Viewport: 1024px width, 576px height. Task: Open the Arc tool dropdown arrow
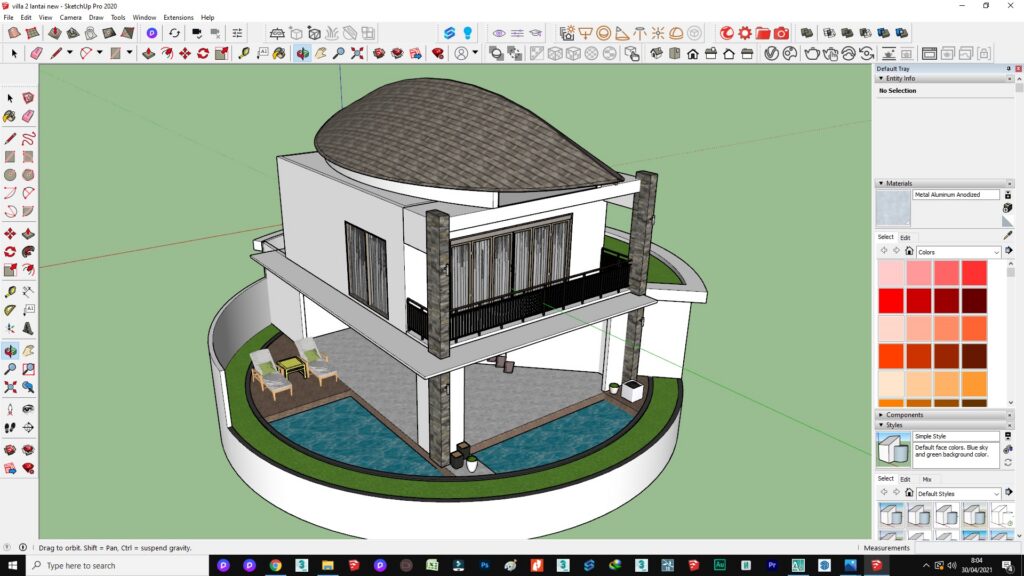[x=99, y=53]
